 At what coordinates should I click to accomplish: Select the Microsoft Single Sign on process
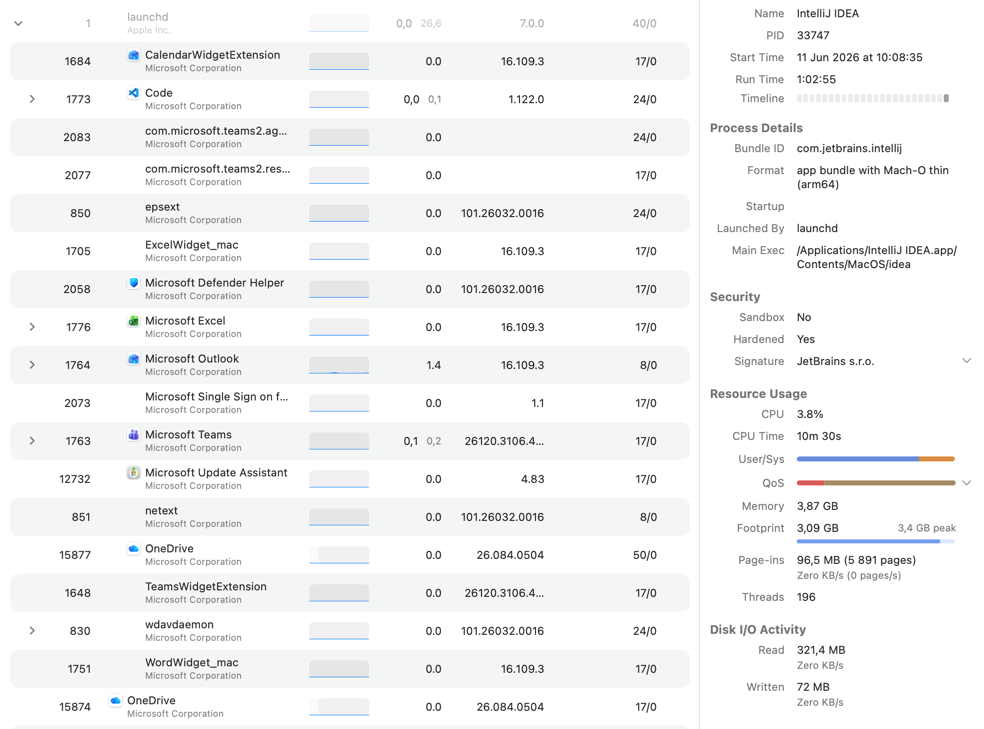point(350,403)
